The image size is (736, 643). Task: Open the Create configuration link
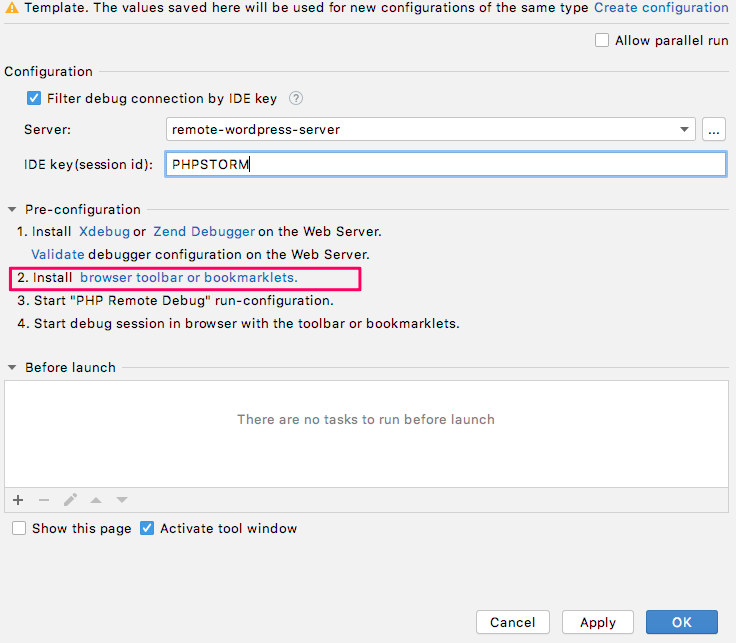661,8
